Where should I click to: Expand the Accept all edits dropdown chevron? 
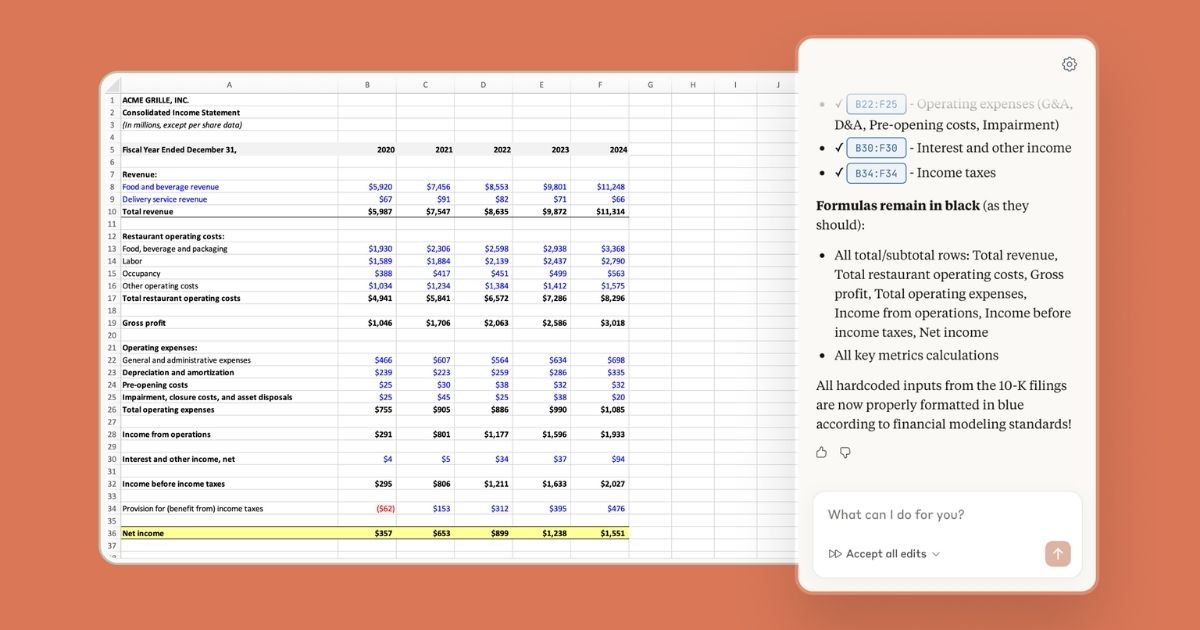936,554
